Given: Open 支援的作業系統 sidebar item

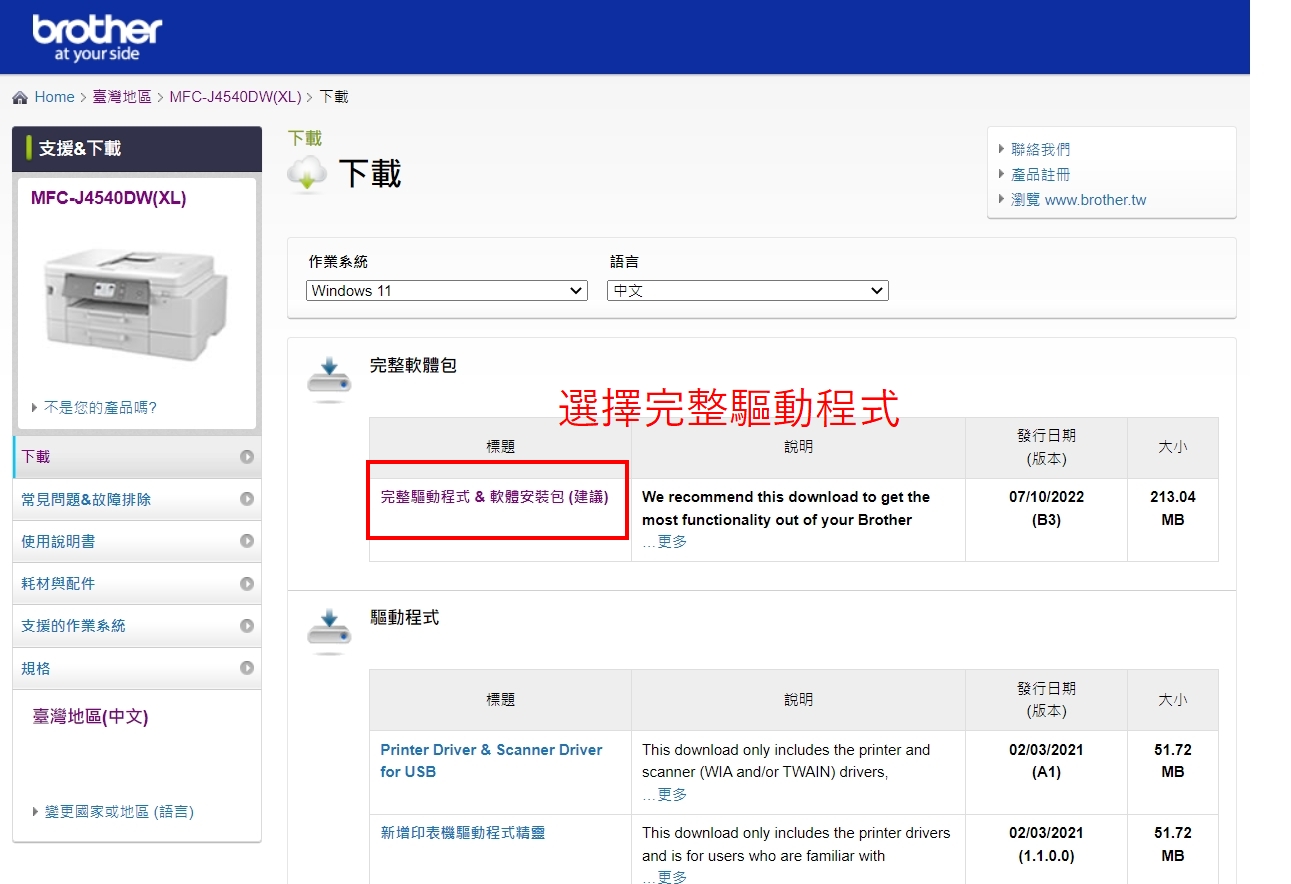Looking at the screenshot, I should click(x=137, y=626).
